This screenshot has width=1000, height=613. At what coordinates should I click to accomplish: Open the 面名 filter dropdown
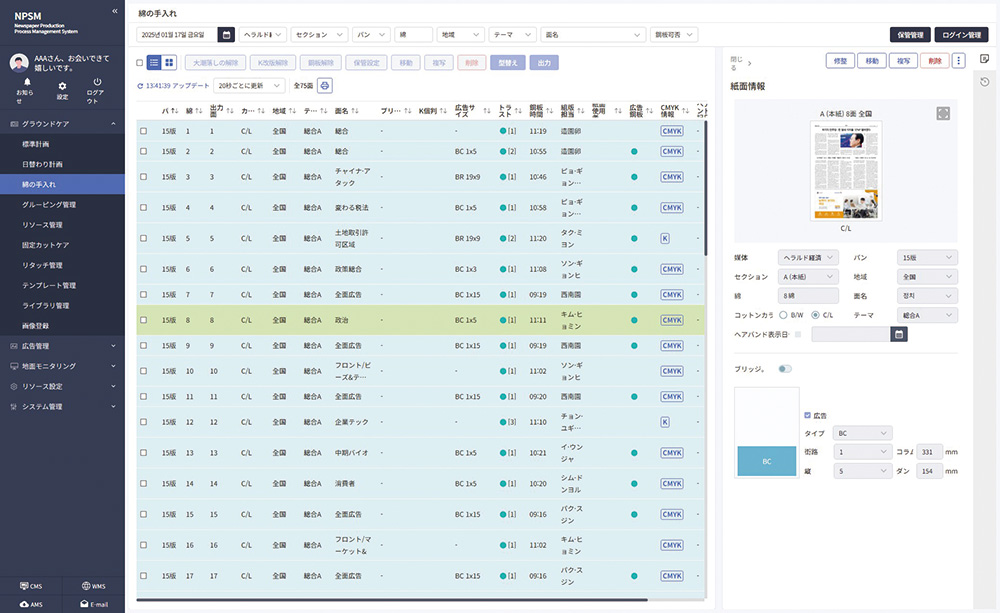[x=593, y=34]
